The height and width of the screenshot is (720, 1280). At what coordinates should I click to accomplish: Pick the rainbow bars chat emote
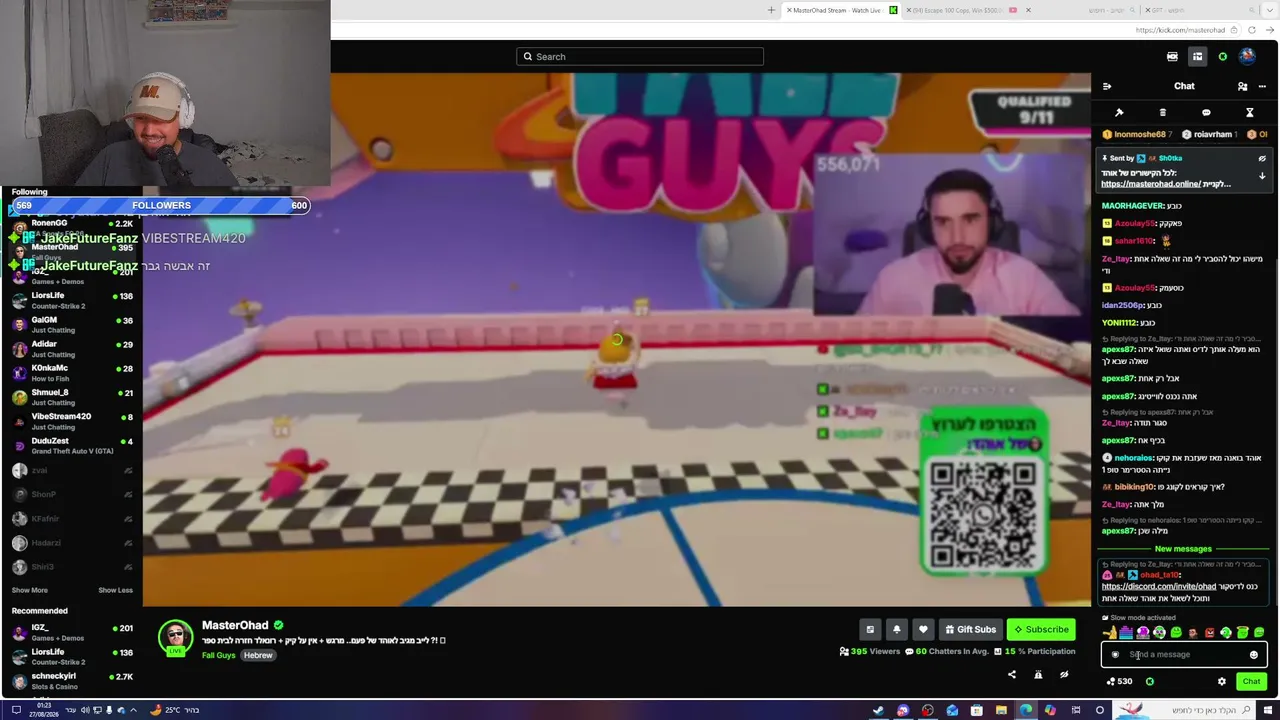pos(1126,633)
